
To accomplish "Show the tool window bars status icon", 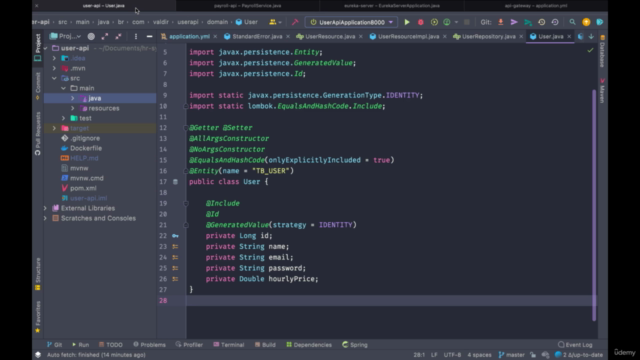I will pyautogui.click(x=38, y=355).
